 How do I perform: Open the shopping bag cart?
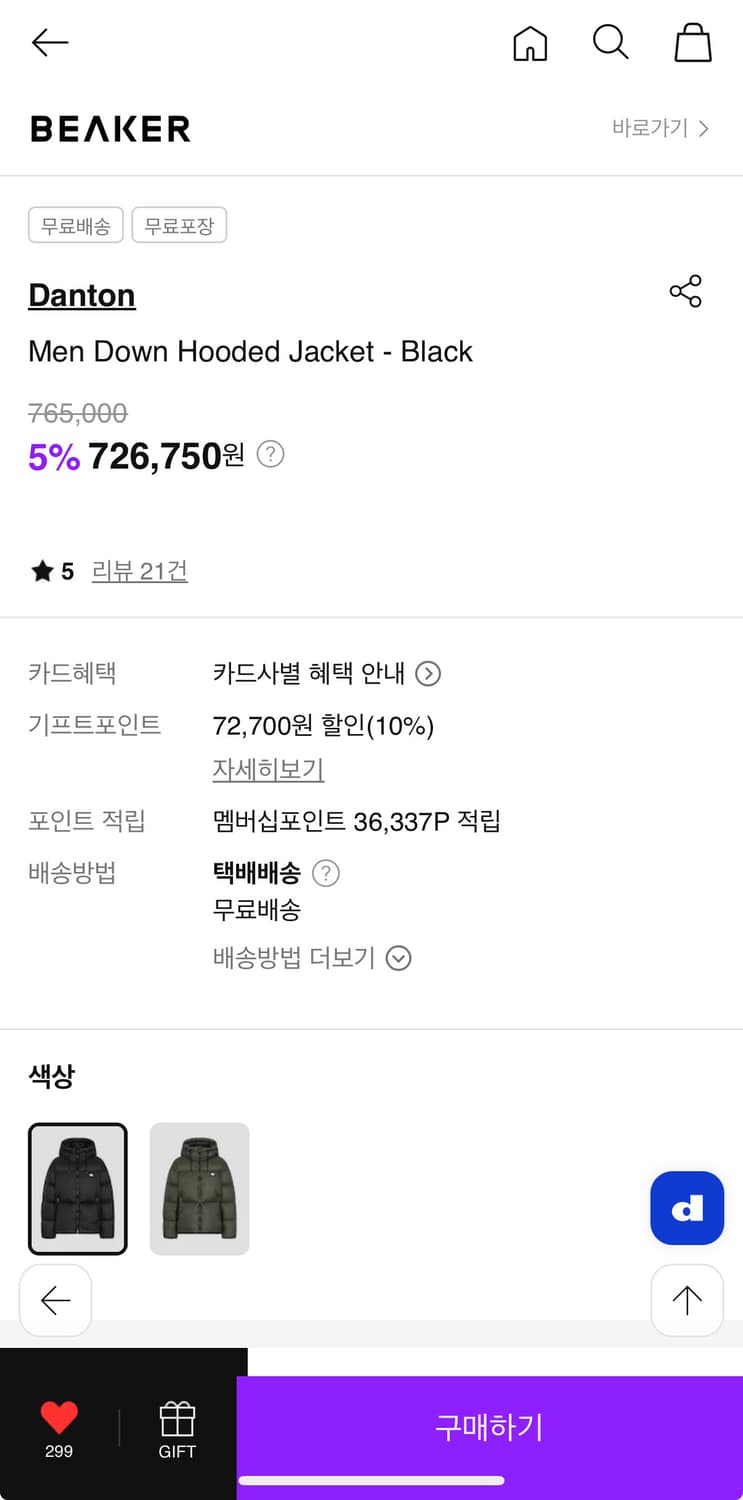(x=693, y=43)
